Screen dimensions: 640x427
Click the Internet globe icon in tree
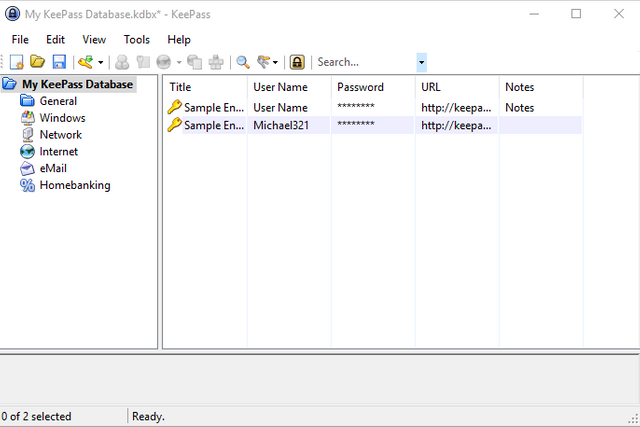27,151
